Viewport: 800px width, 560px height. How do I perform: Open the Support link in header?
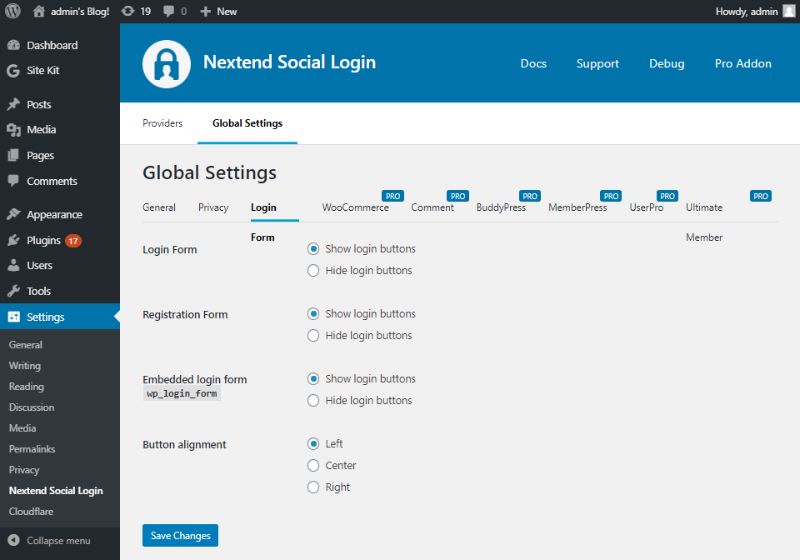[x=597, y=64]
